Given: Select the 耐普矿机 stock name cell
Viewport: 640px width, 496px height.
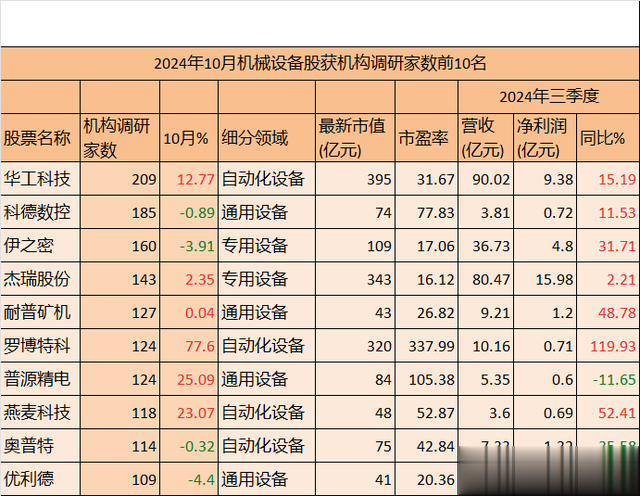Looking at the screenshot, I should pos(40,313).
